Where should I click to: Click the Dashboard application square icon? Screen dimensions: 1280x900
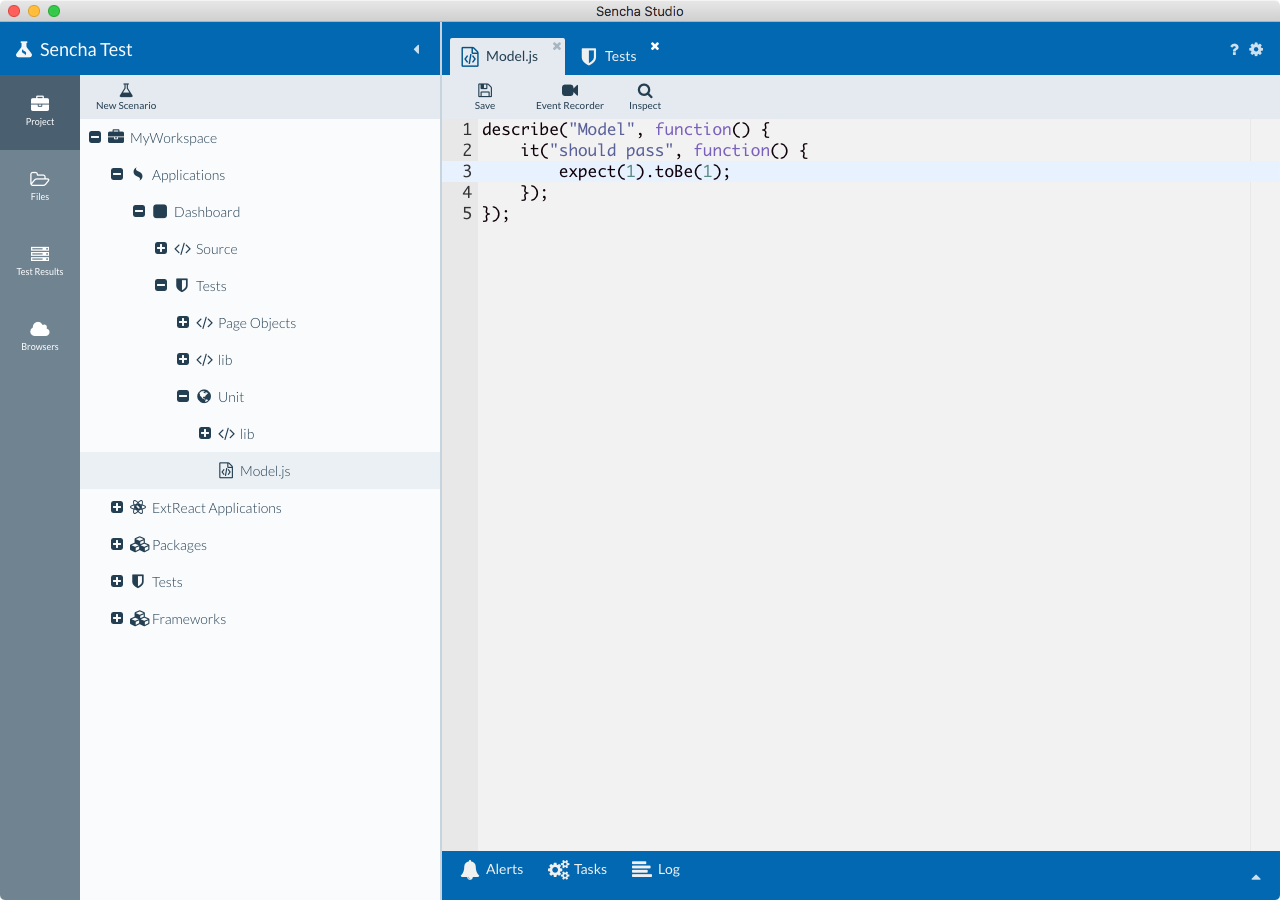160,212
